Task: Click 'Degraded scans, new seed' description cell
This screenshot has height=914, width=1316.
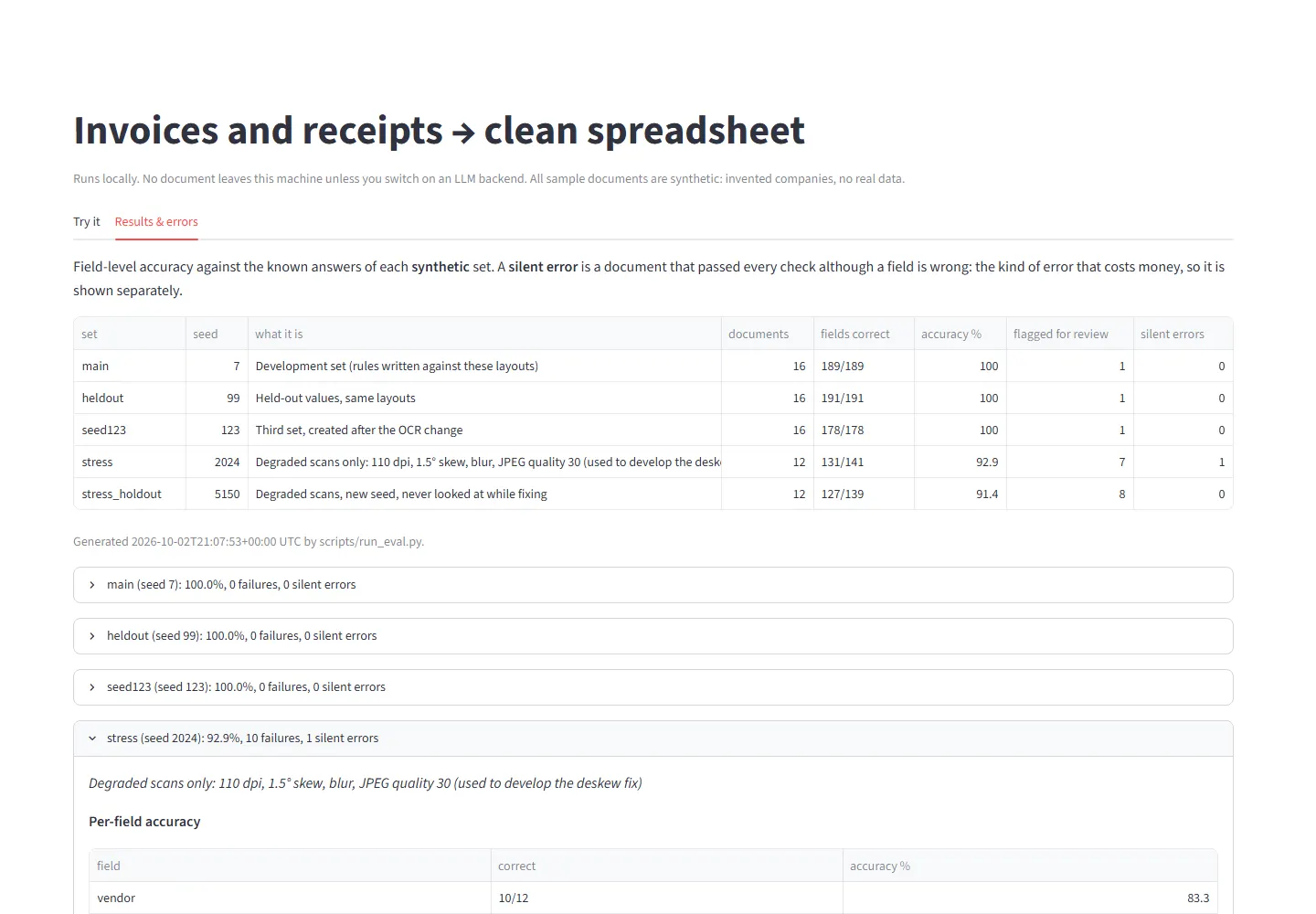Action: point(484,494)
